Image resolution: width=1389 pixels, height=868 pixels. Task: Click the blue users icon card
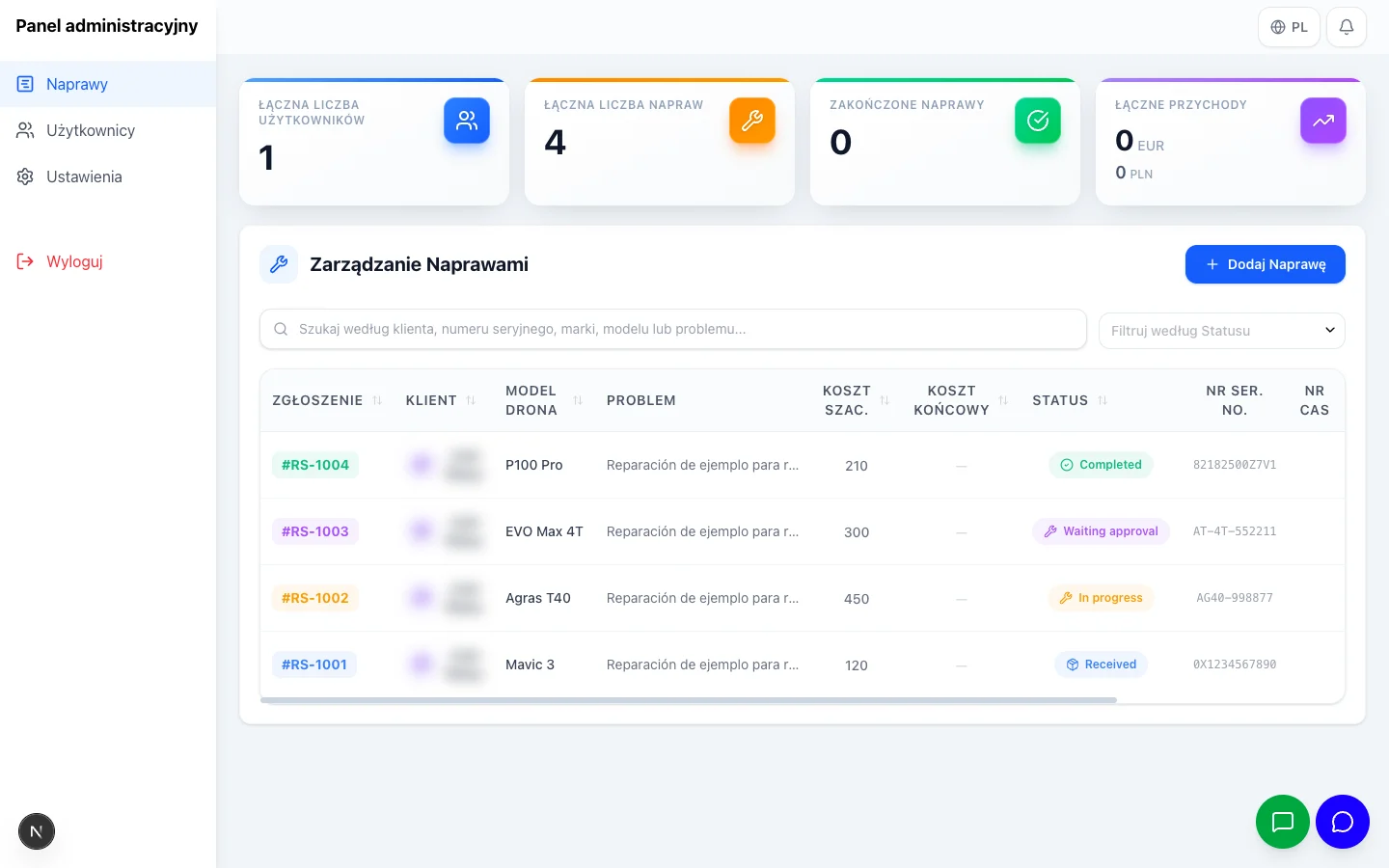(467, 121)
